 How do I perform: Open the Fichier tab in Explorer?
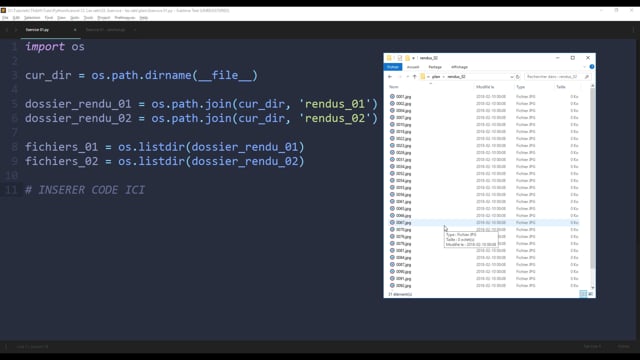pyautogui.click(x=393, y=67)
